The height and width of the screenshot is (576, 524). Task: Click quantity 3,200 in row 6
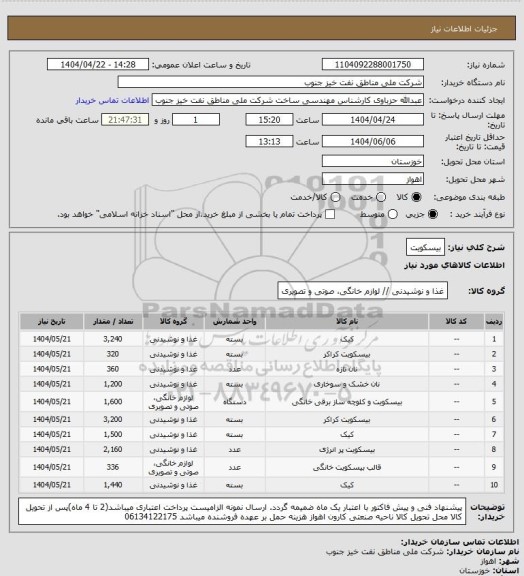[113, 419]
